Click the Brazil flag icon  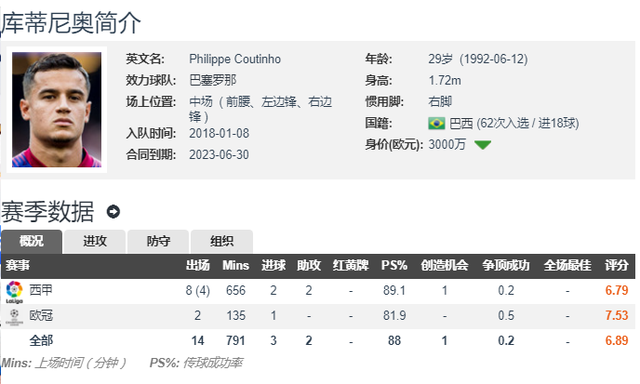[x=436, y=123]
